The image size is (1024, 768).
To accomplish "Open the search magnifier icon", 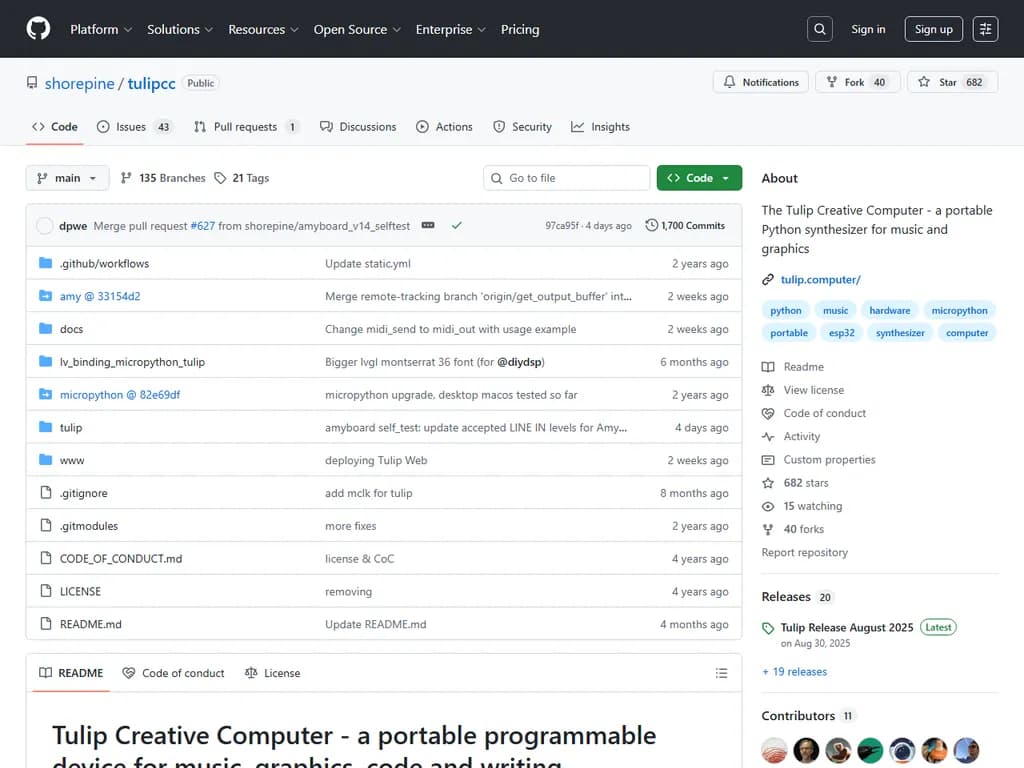I will pyautogui.click(x=820, y=29).
